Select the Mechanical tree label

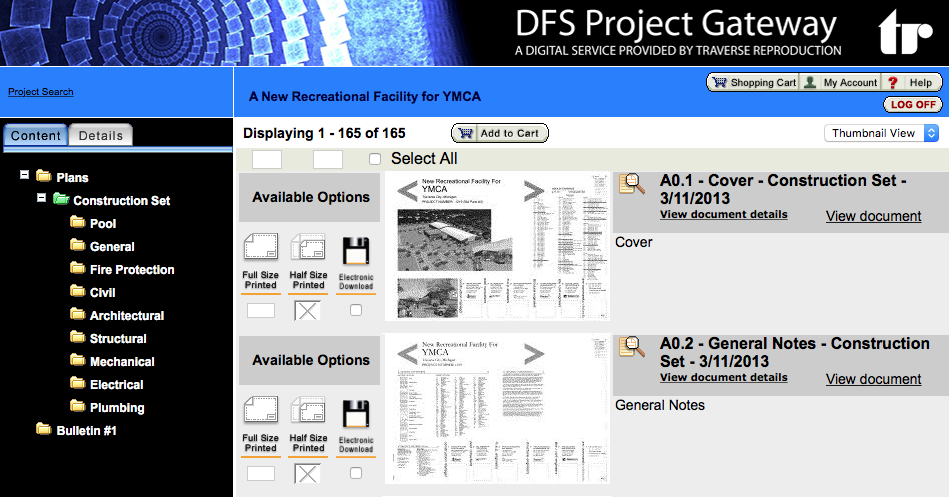[x=122, y=361]
